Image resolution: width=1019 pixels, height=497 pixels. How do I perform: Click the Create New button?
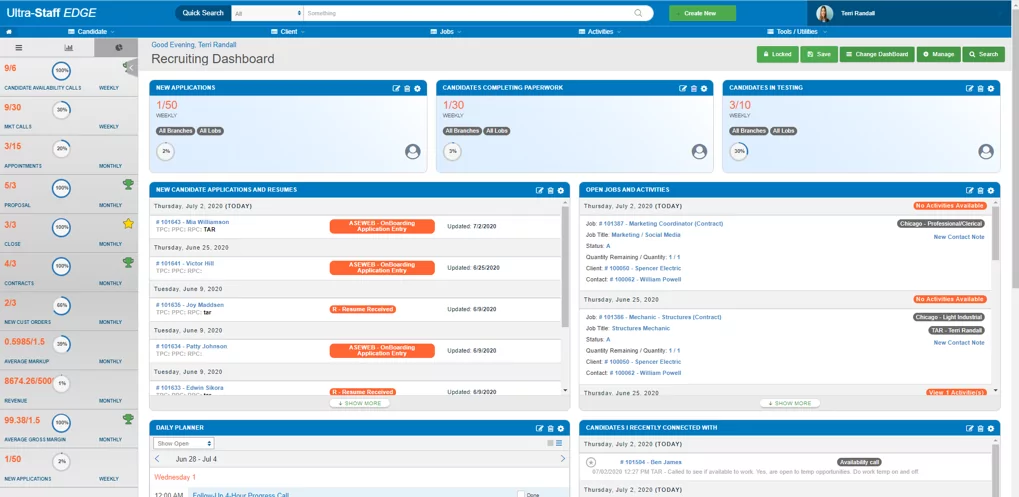click(702, 13)
